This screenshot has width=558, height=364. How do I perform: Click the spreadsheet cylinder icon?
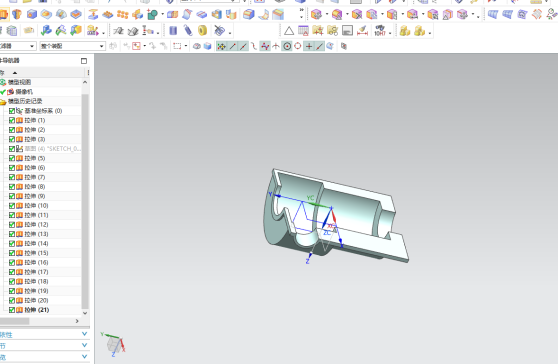12,31
